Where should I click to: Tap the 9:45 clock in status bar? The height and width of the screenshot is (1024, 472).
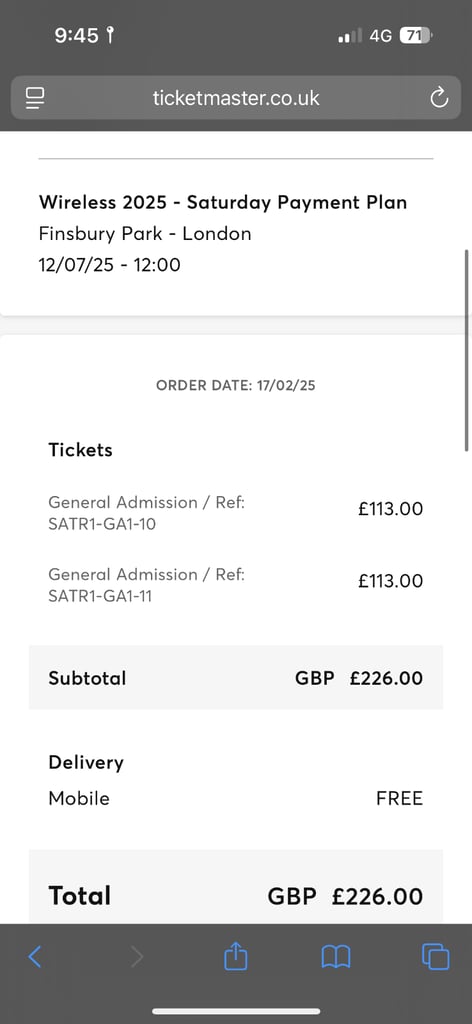coord(76,36)
